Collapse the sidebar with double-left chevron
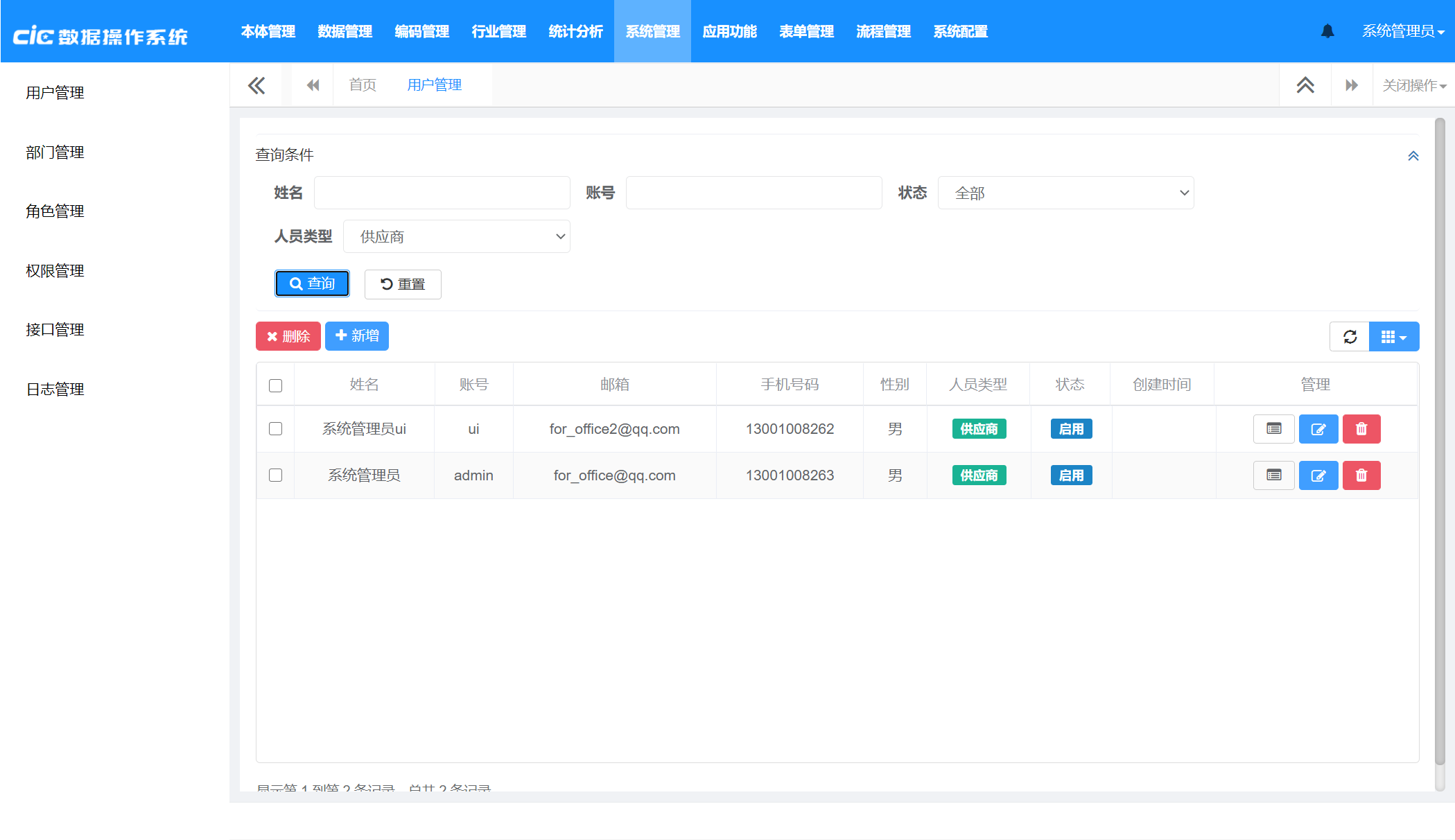1455x840 pixels. [x=256, y=85]
